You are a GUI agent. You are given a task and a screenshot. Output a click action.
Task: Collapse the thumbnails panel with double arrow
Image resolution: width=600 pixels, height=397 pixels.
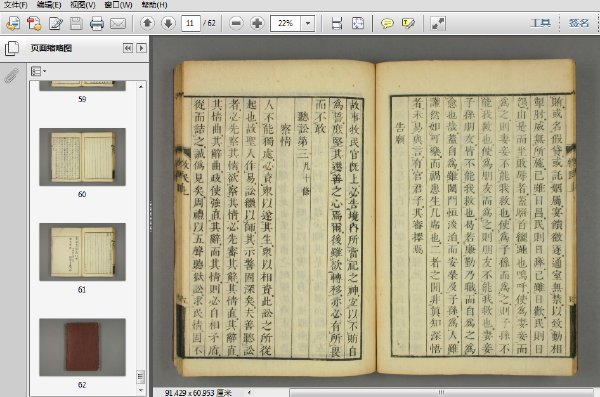tap(128, 48)
